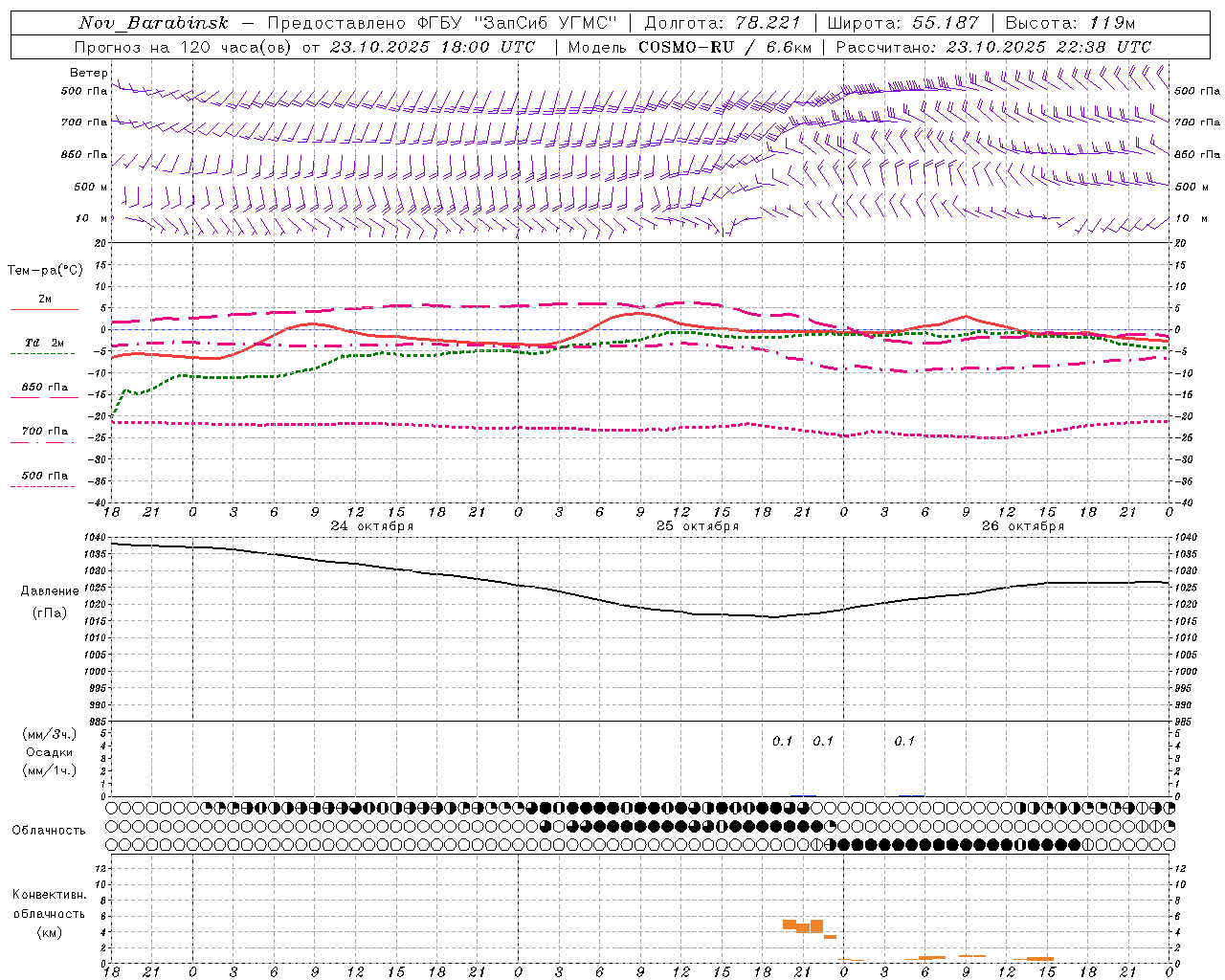Select the provider text ФГБУ "ЗапСиб УГМС"

[518, 23]
